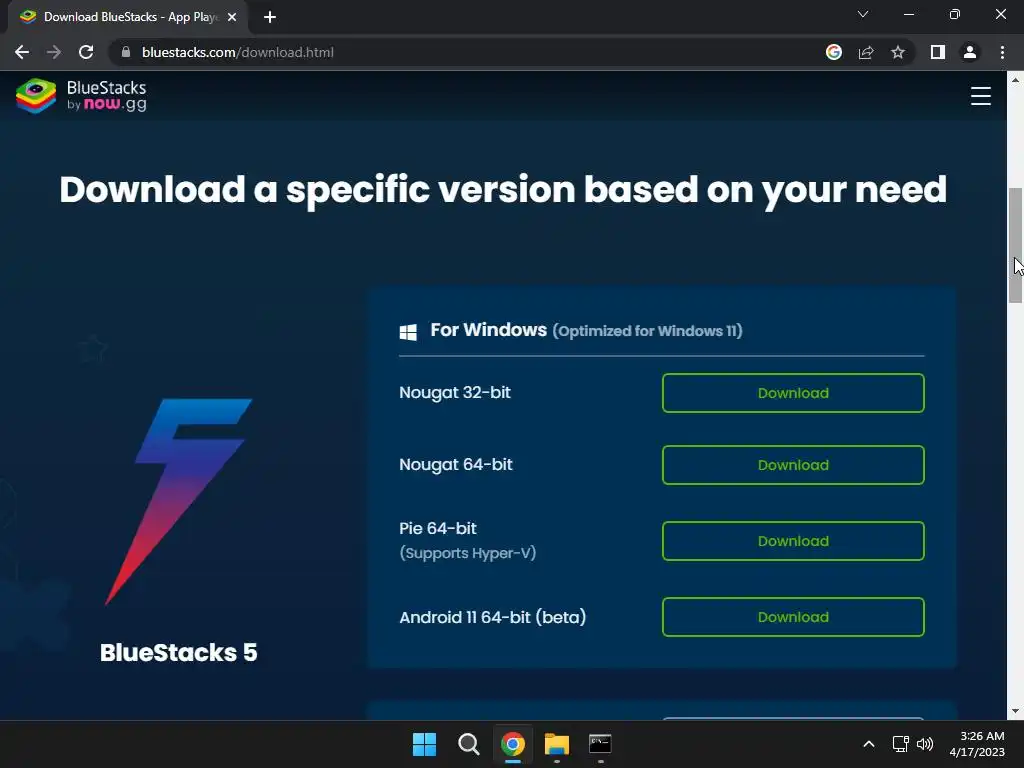Click the page vertical scrollbar thumb
1024x768 pixels.
tap(1015, 245)
